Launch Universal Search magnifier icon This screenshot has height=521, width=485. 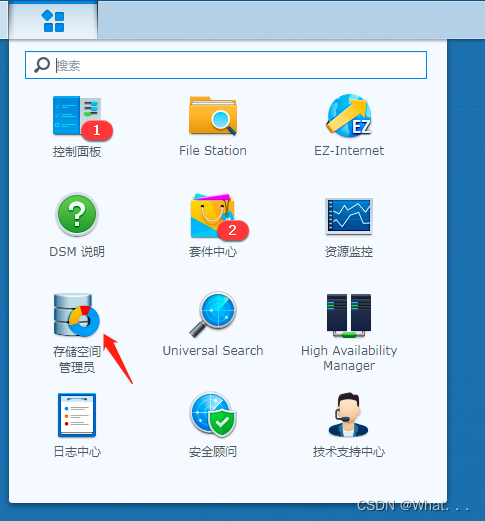point(213,314)
